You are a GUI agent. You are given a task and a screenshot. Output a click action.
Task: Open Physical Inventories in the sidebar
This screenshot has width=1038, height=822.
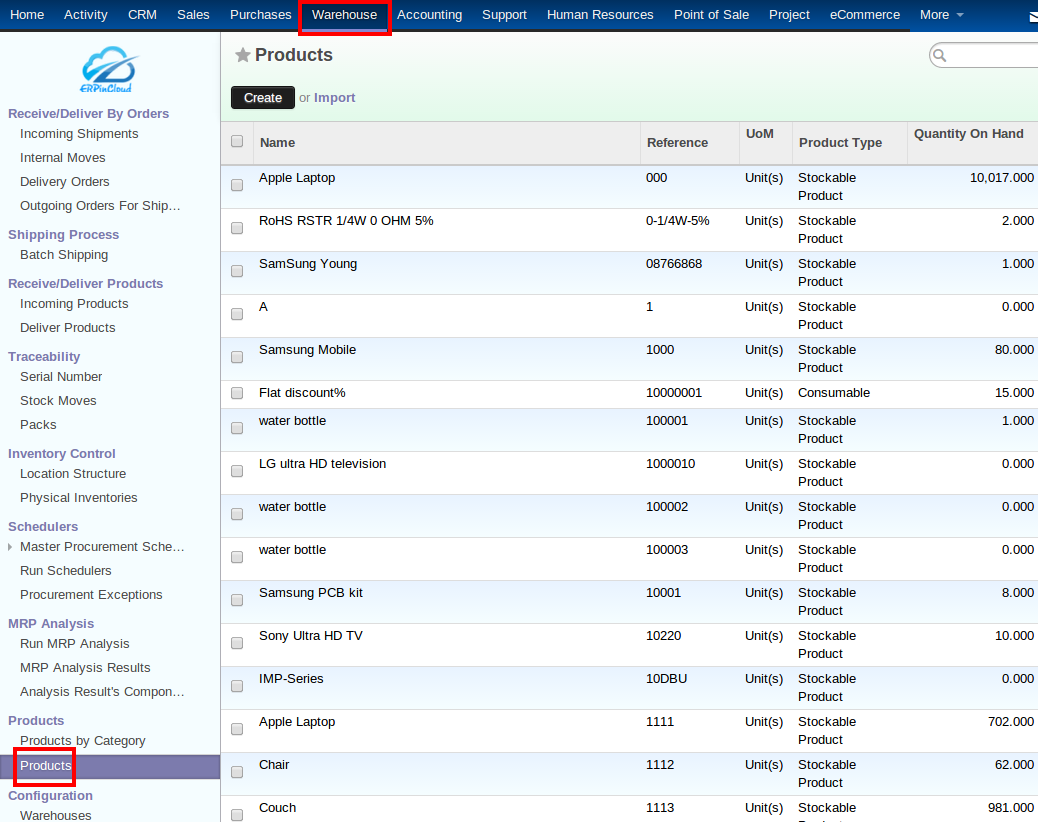pyautogui.click(x=79, y=498)
